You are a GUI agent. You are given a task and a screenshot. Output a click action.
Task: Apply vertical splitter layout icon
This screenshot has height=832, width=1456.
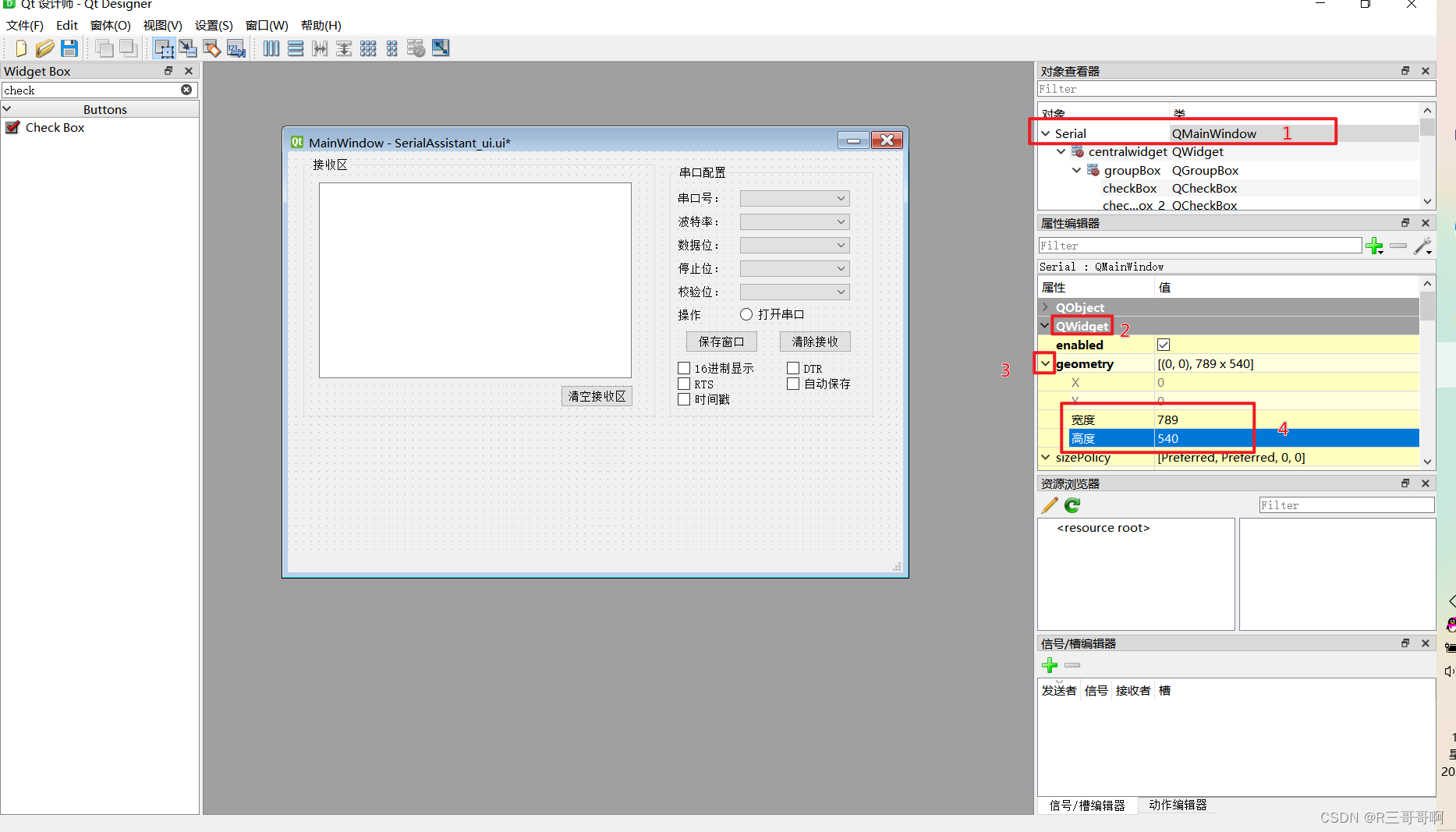click(x=344, y=48)
